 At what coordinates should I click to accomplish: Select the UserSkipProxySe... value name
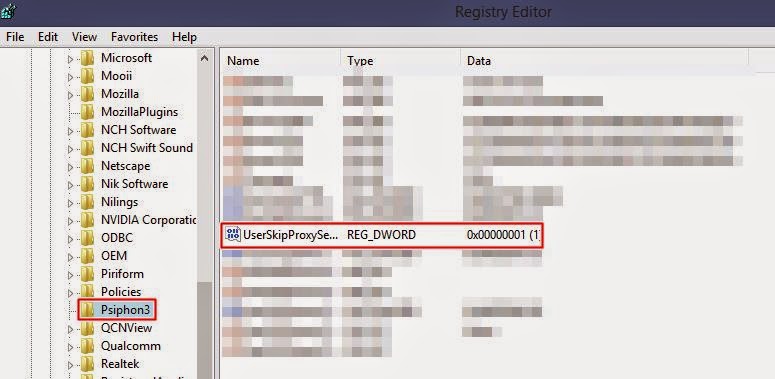pyautogui.click(x=291, y=235)
